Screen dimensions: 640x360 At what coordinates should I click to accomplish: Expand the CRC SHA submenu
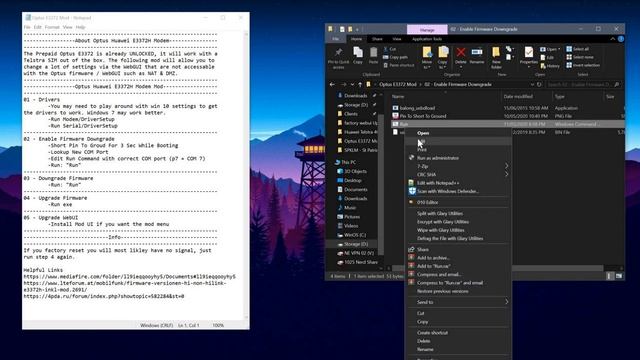(x=507, y=174)
